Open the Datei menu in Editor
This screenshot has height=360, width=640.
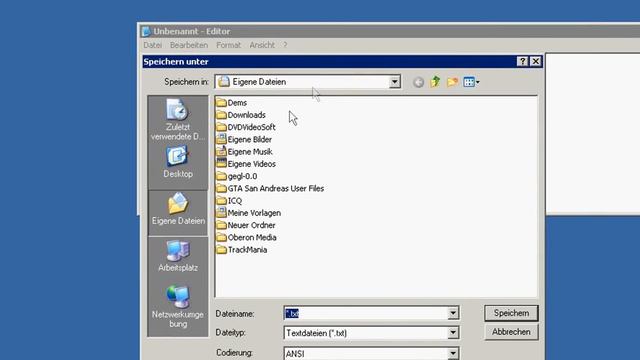(153, 45)
